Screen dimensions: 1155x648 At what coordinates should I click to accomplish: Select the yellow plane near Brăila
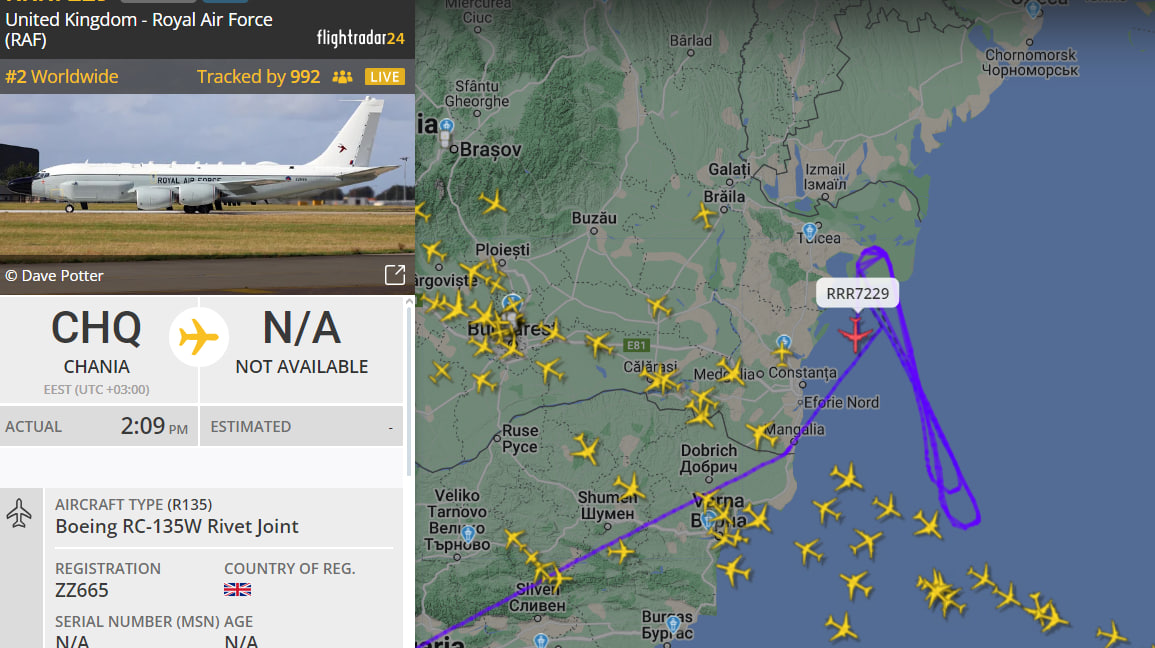point(705,215)
